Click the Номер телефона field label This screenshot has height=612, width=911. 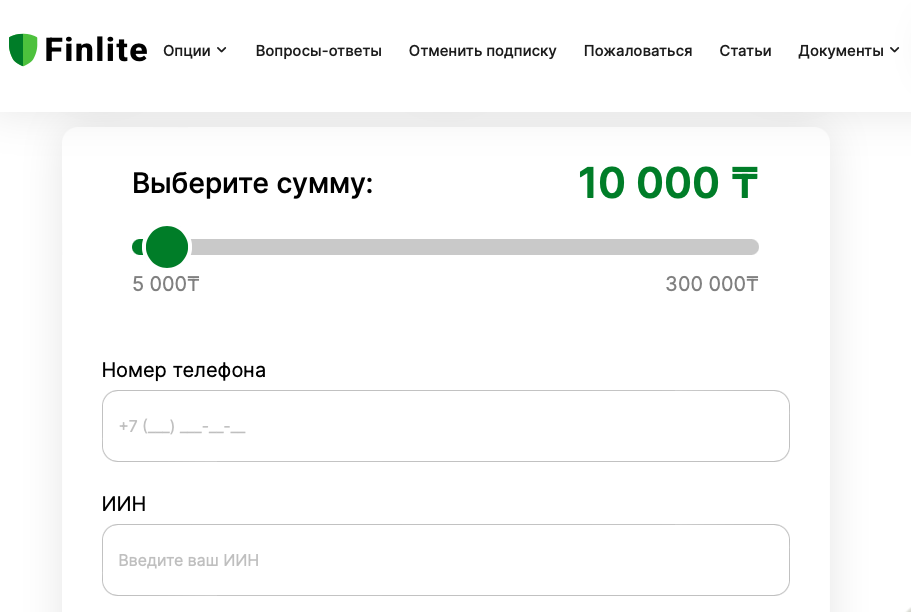point(184,370)
